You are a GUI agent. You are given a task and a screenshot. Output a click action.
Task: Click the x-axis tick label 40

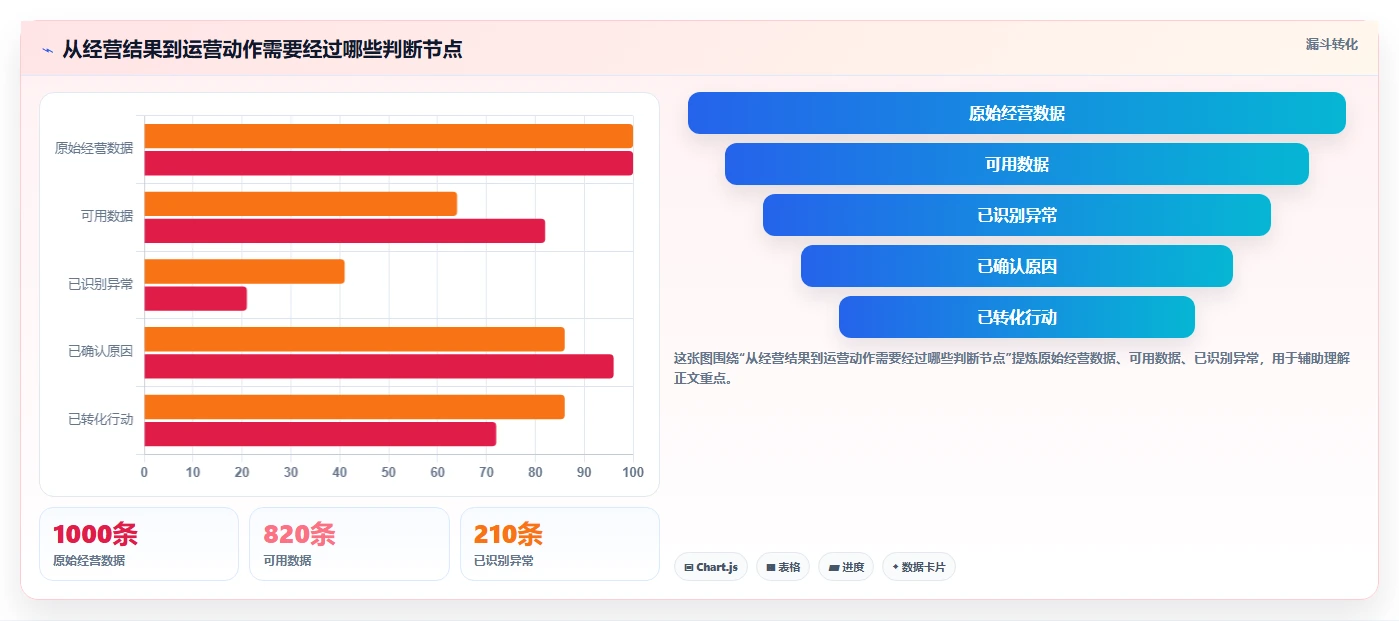tap(340, 472)
